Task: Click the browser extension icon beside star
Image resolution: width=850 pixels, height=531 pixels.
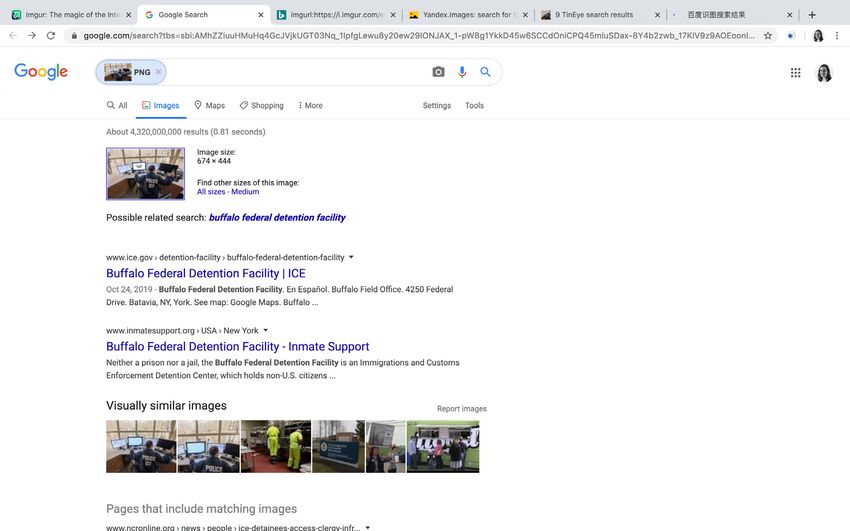Action: (791, 36)
